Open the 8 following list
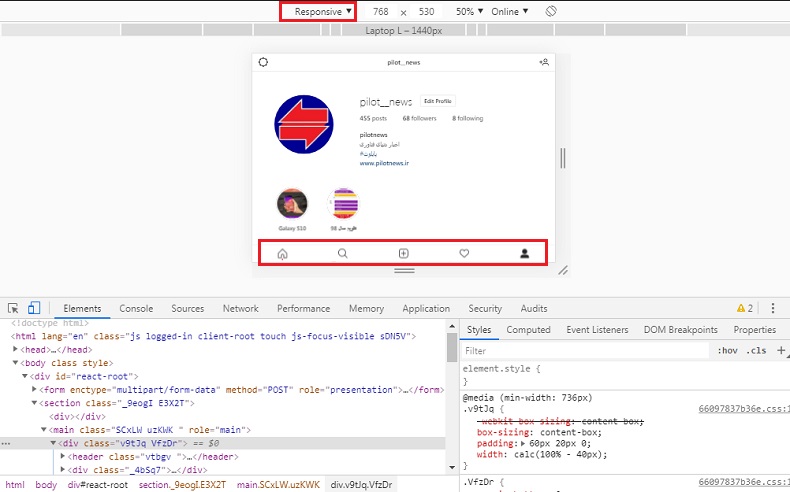The height and width of the screenshot is (492, 790). pos(468,118)
